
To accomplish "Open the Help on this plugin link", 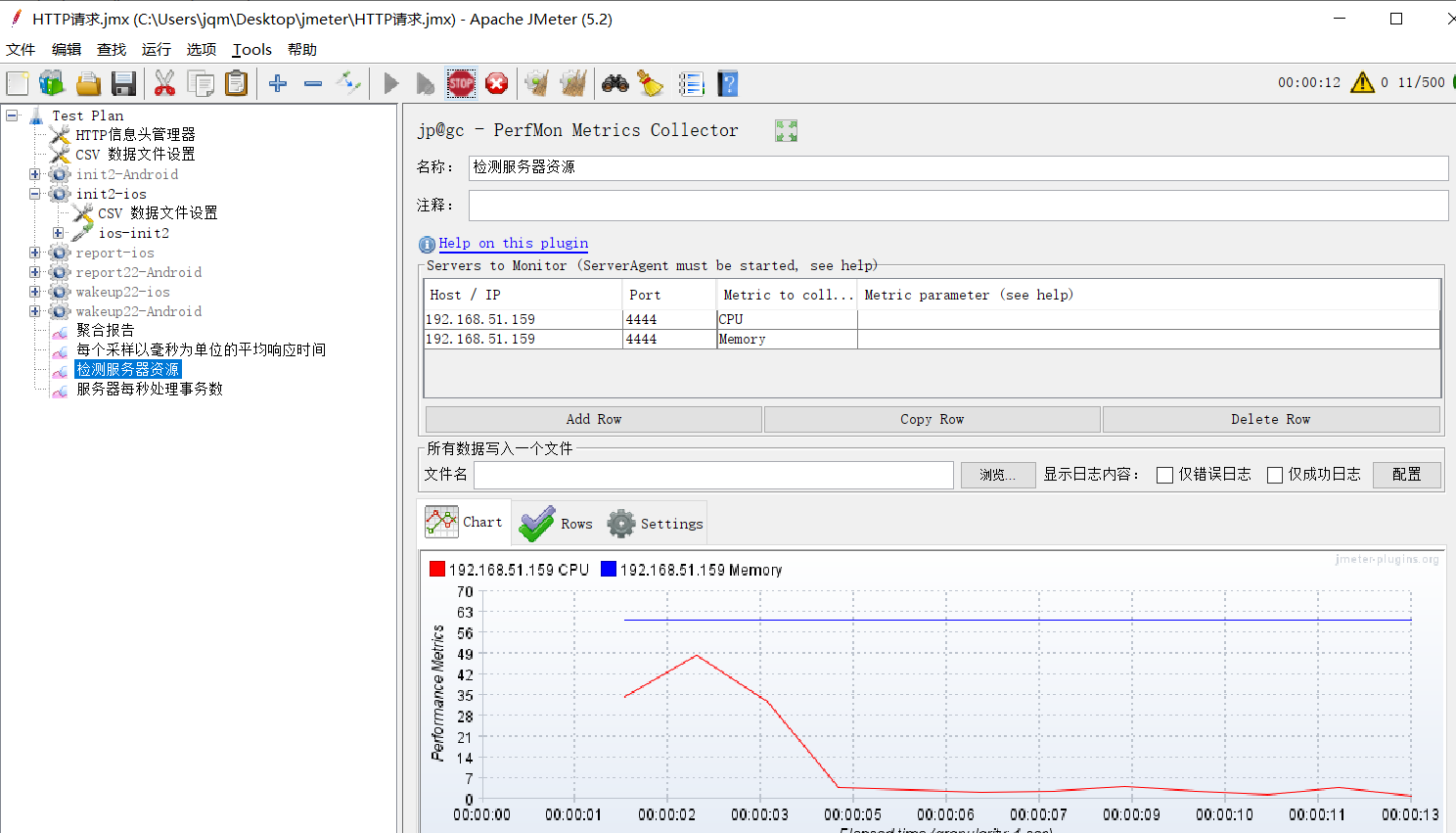I will coord(514,243).
